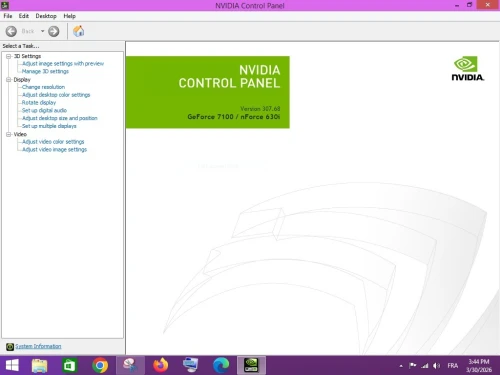Select Adjust video color settings
This screenshot has height=375, width=500.
pyautogui.click(x=53, y=142)
